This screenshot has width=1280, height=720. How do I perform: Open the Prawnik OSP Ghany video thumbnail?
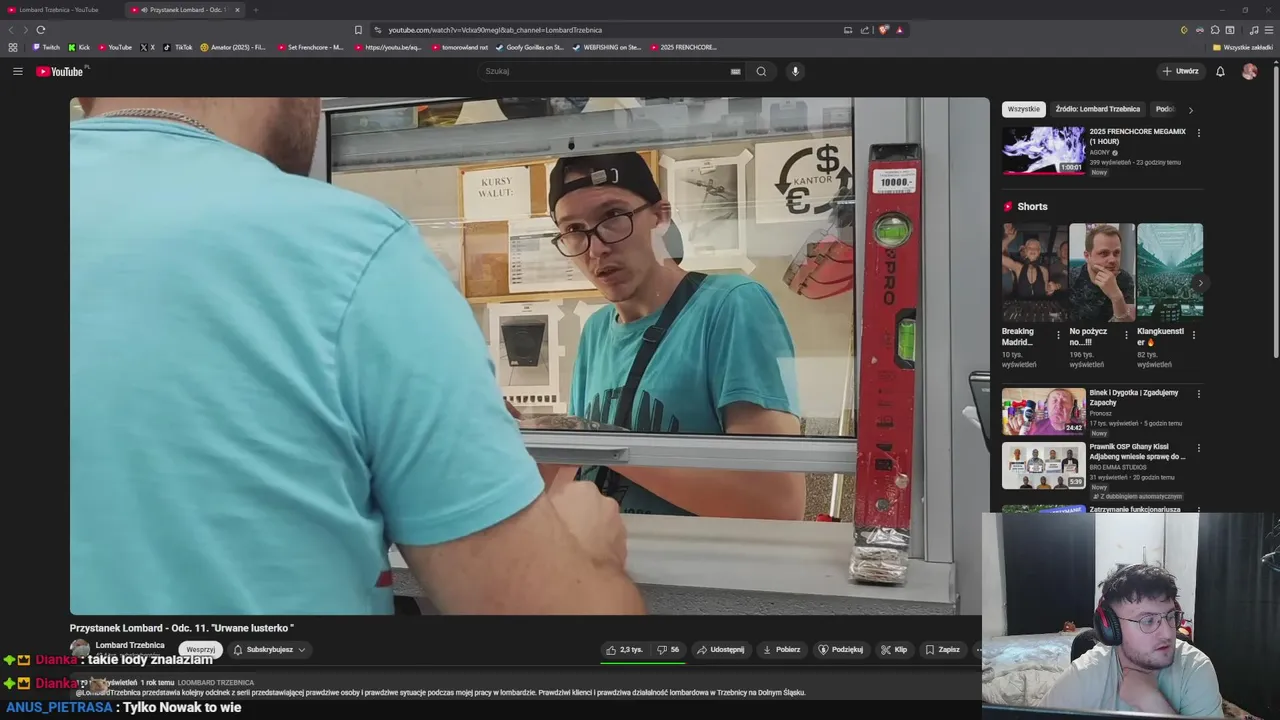tap(1043, 465)
